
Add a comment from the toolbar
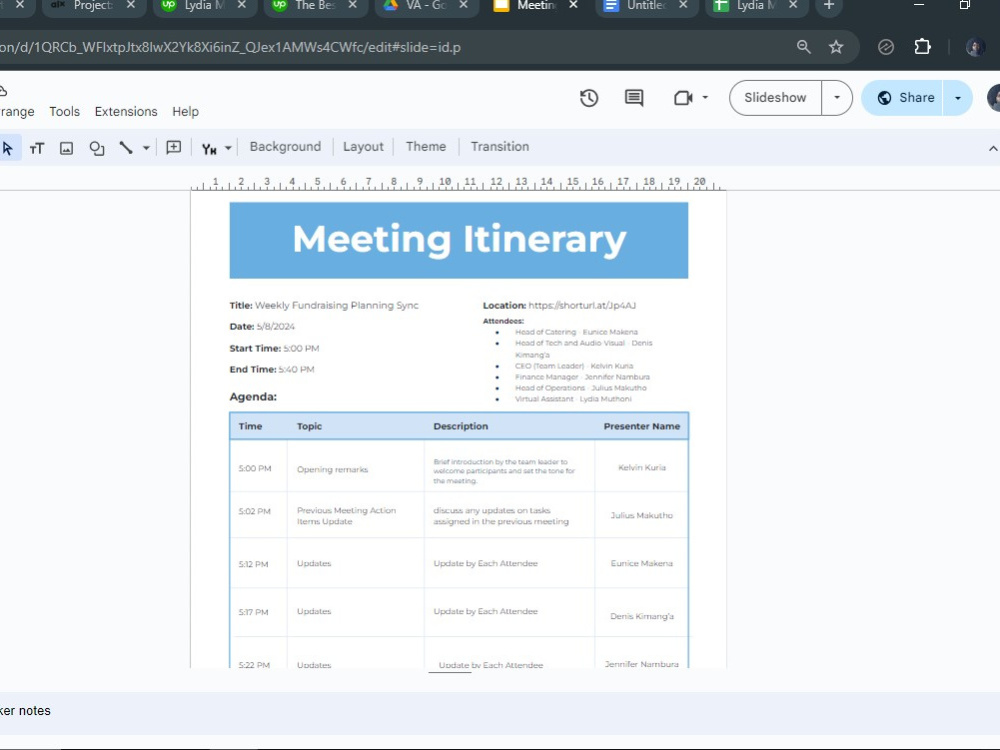click(x=173, y=147)
